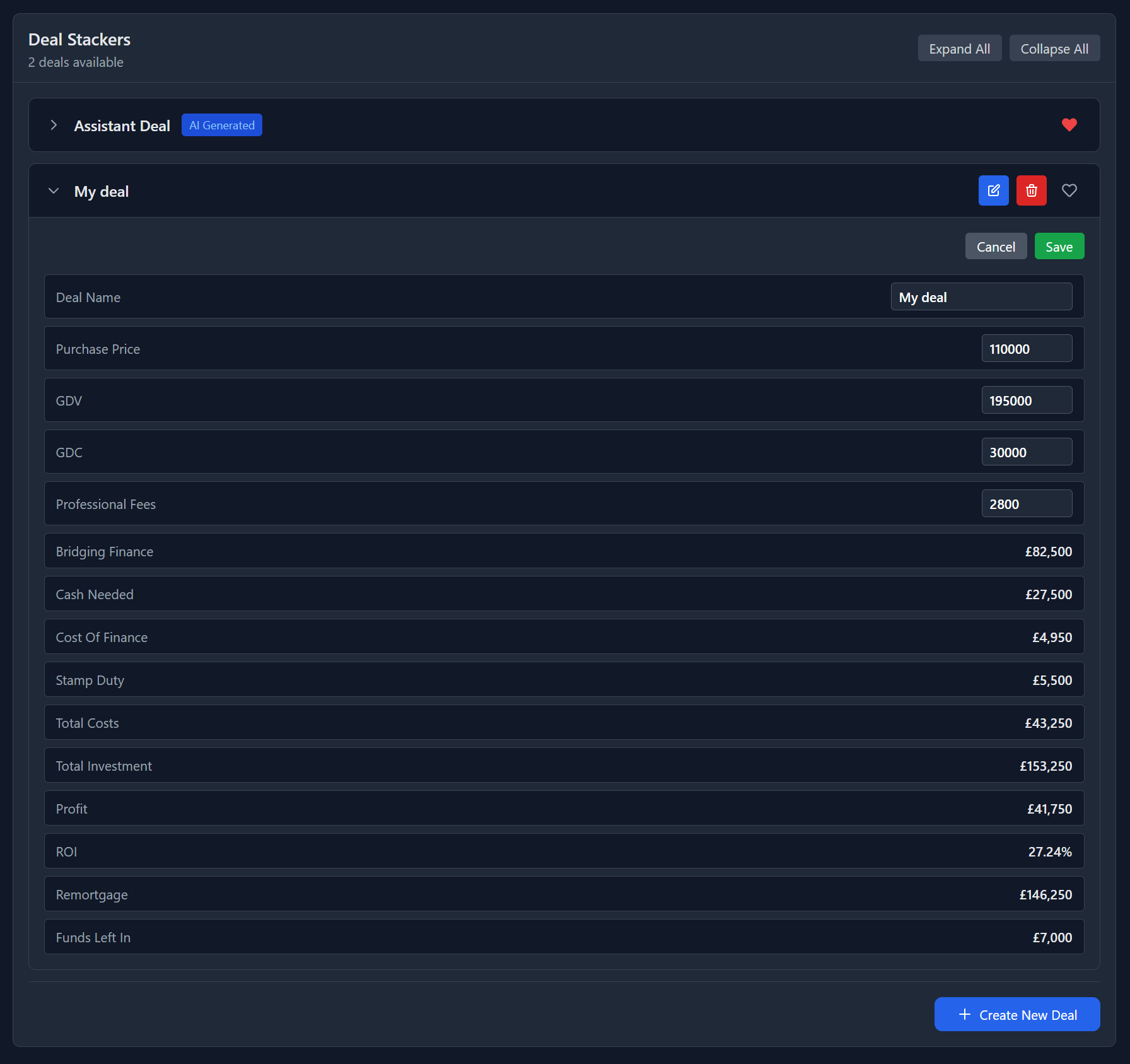Click the Expand All button

[959, 49]
